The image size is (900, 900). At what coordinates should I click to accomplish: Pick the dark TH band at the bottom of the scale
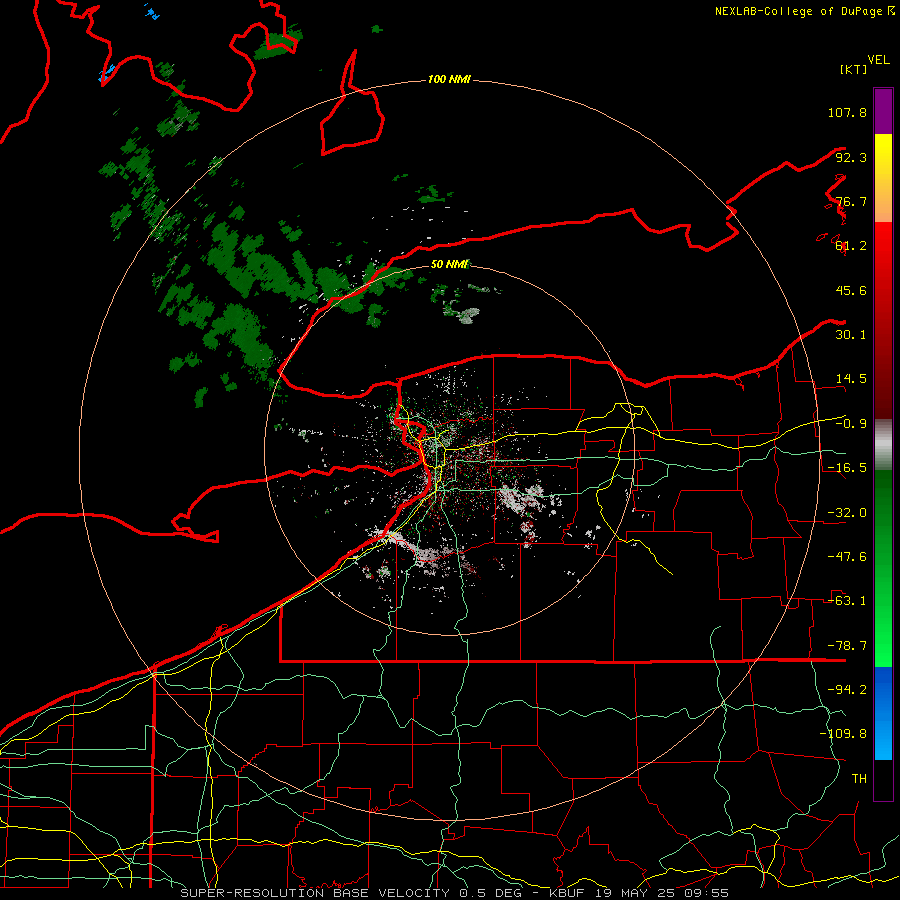[x=883, y=780]
